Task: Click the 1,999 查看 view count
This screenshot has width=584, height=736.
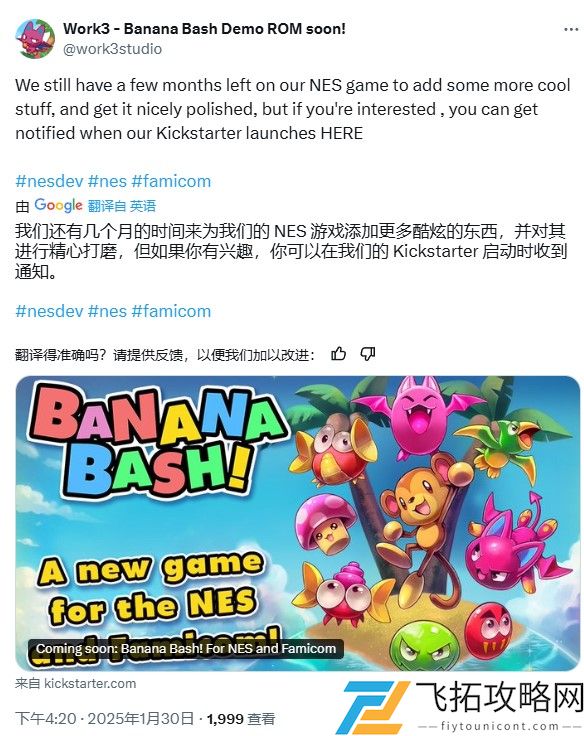Action: pos(241,719)
